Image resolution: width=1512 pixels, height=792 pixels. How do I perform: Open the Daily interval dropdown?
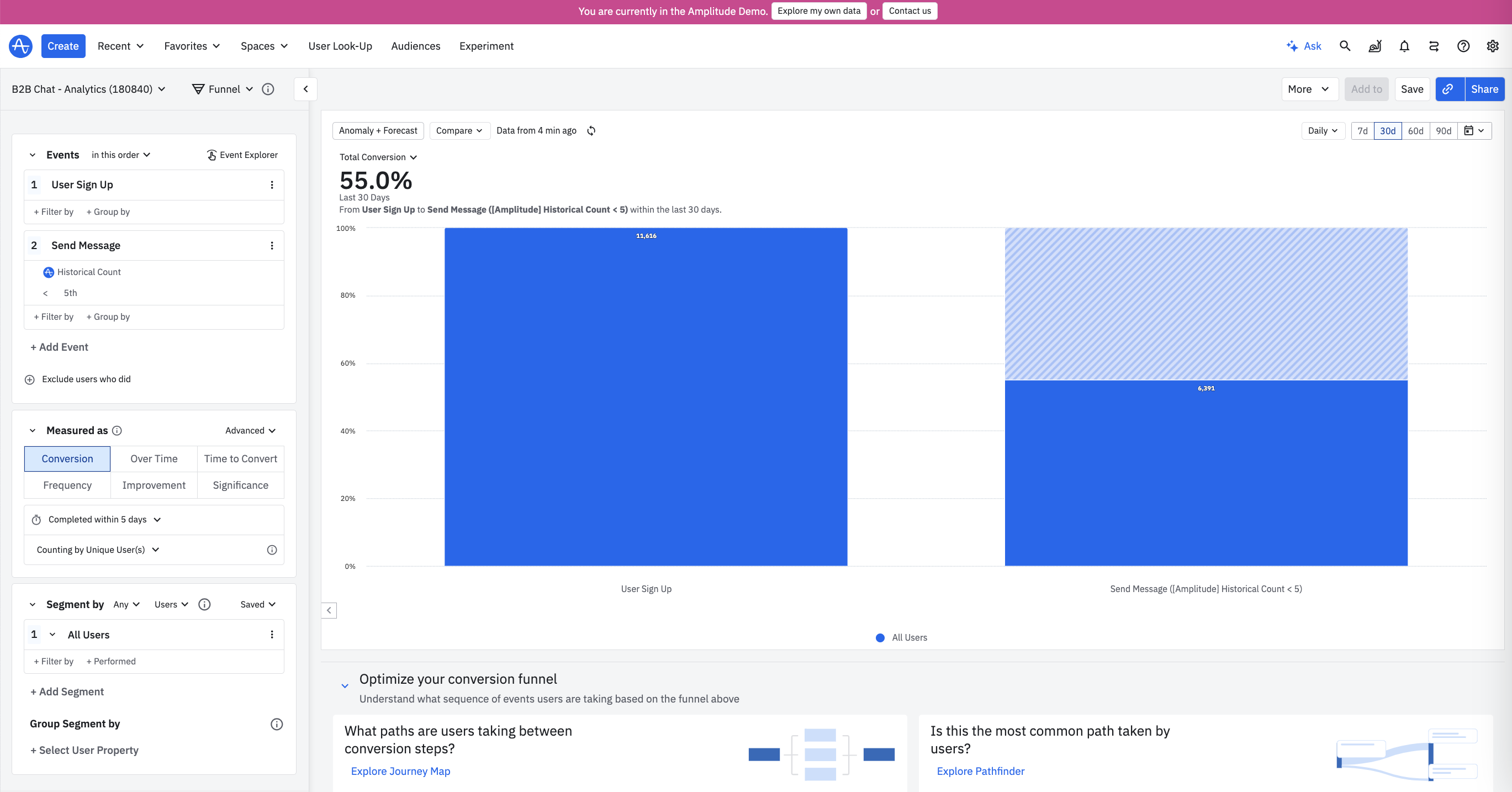point(1322,130)
